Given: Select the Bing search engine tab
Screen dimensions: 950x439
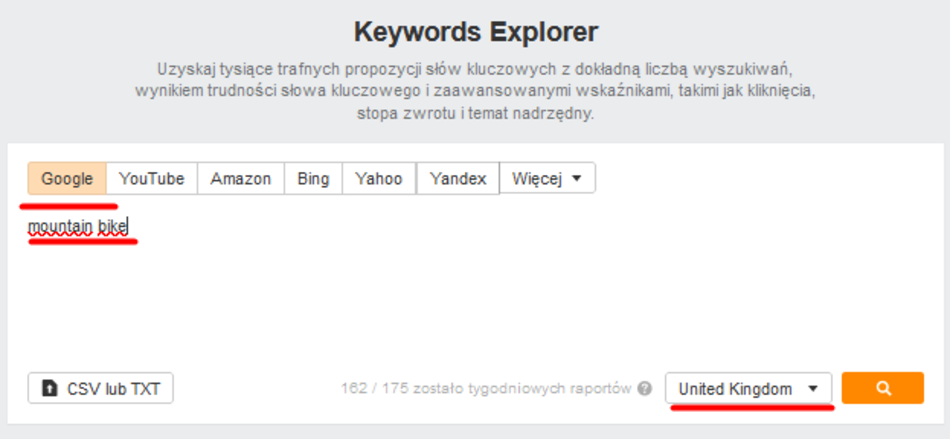Looking at the screenshot, I should point(313,179).
